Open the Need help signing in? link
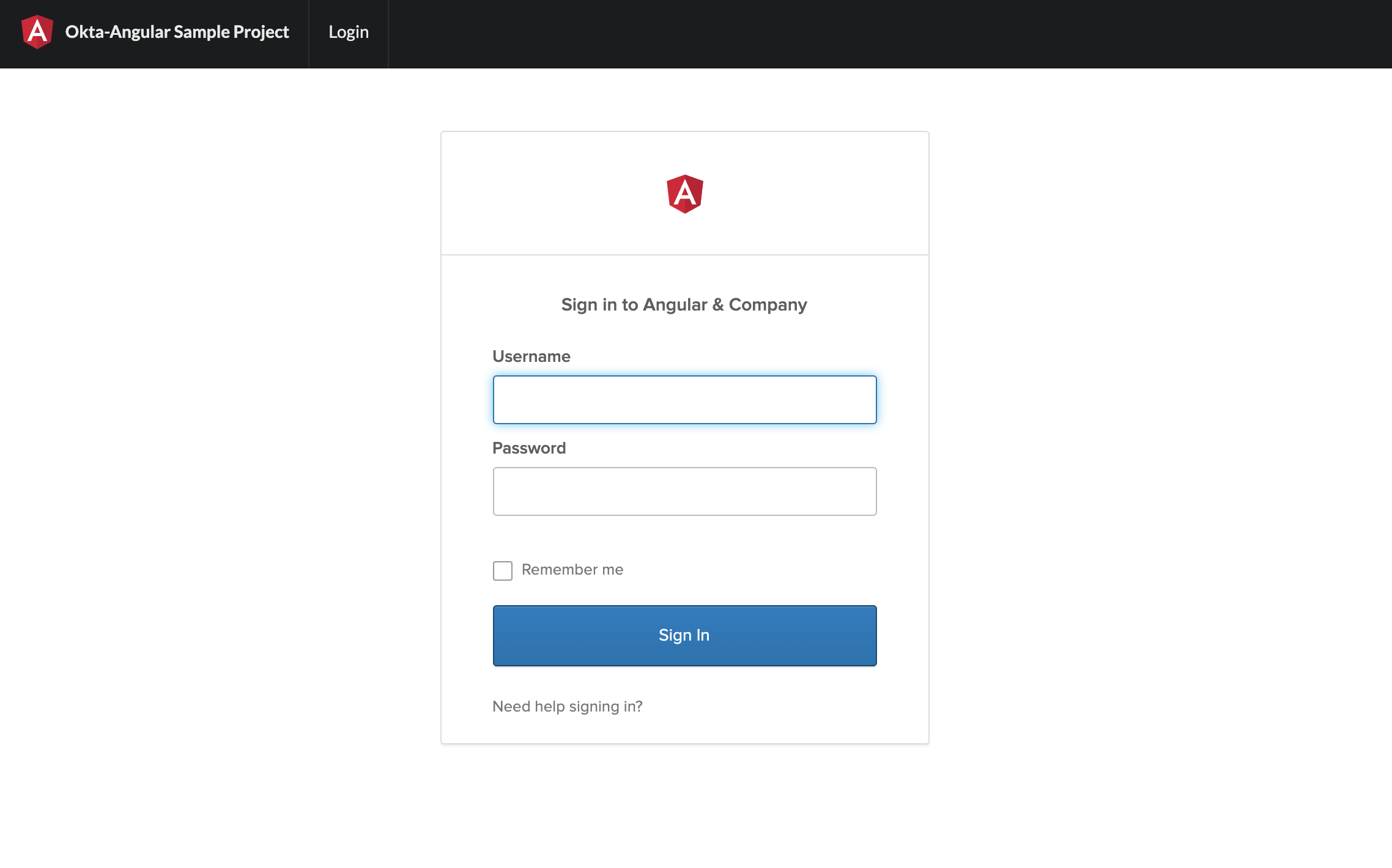 [568, 707]
